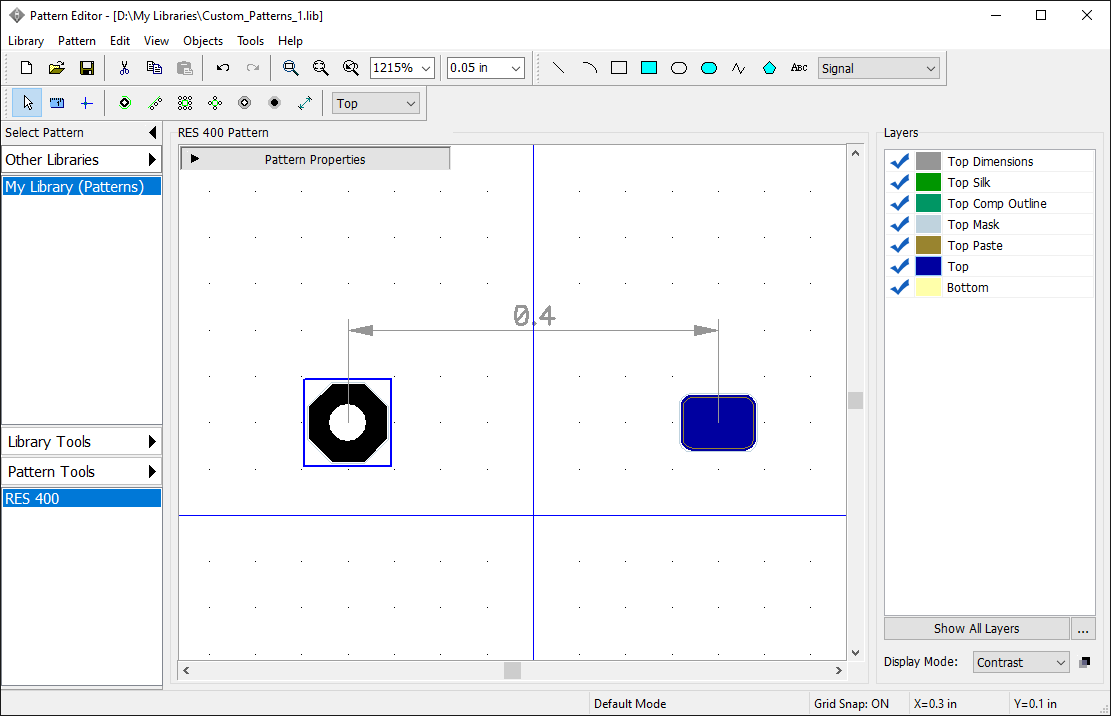Paste from clipboard using the Paste icon
This screenshot has height=716, width=1111.
(184, 68)
